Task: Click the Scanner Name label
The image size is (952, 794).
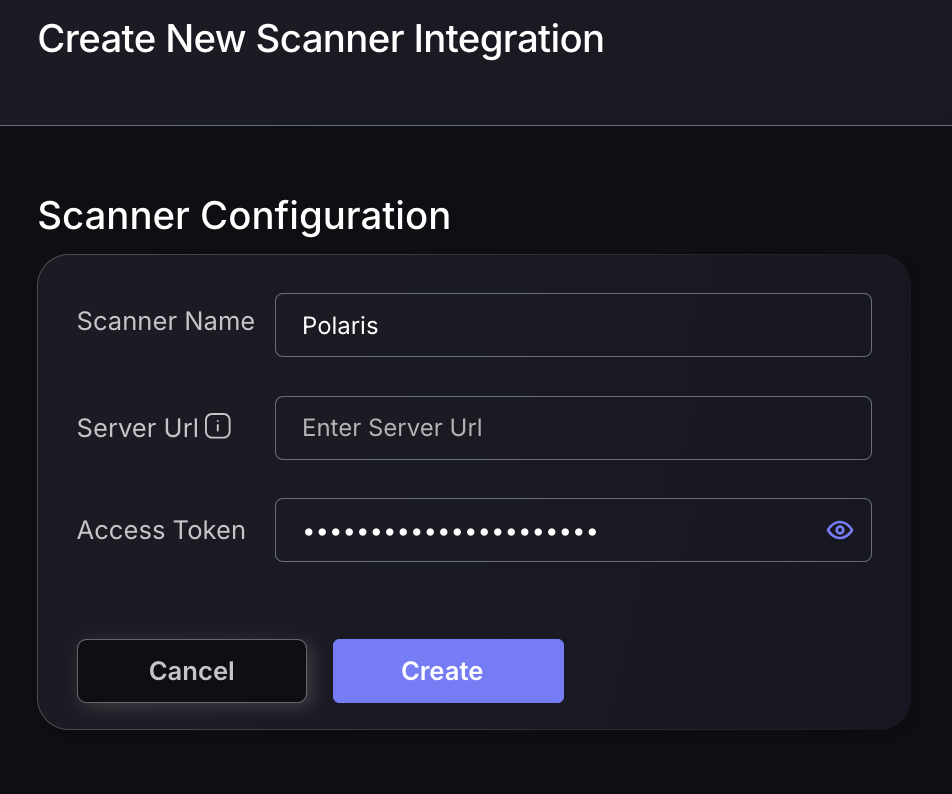Action: 165,322
